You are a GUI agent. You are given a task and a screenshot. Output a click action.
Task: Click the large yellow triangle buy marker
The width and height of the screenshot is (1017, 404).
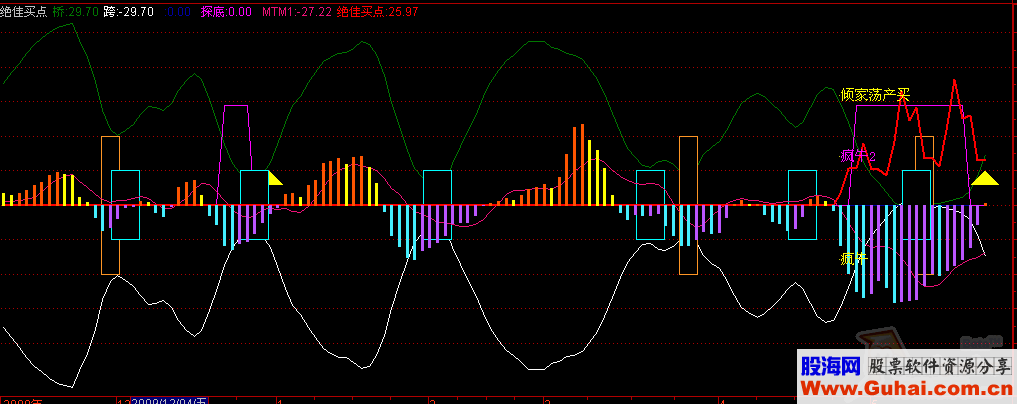tap(985, 178)
